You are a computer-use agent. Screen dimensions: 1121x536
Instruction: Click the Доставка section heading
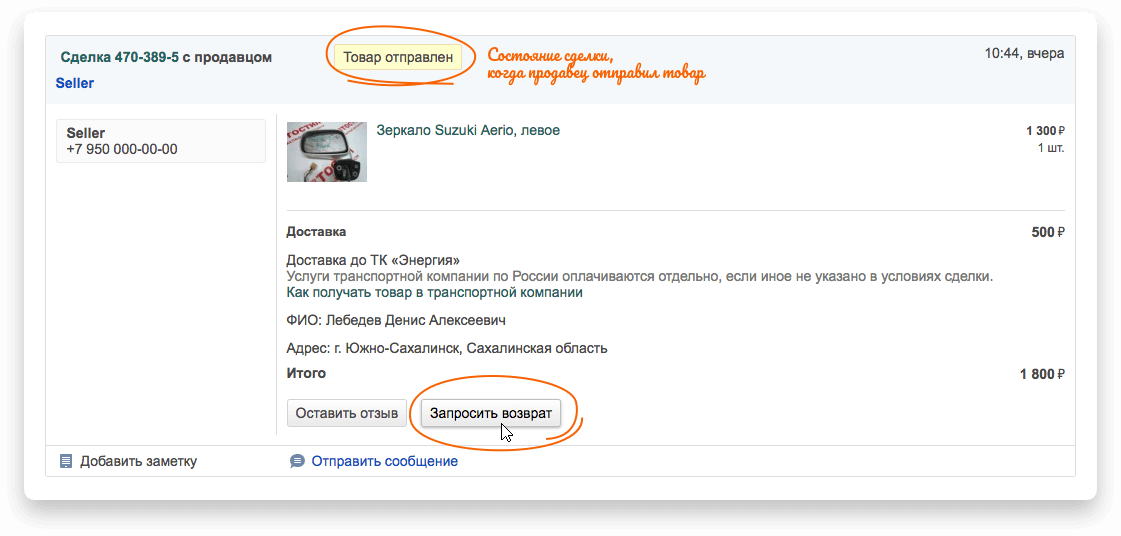[x=316, y=232]
